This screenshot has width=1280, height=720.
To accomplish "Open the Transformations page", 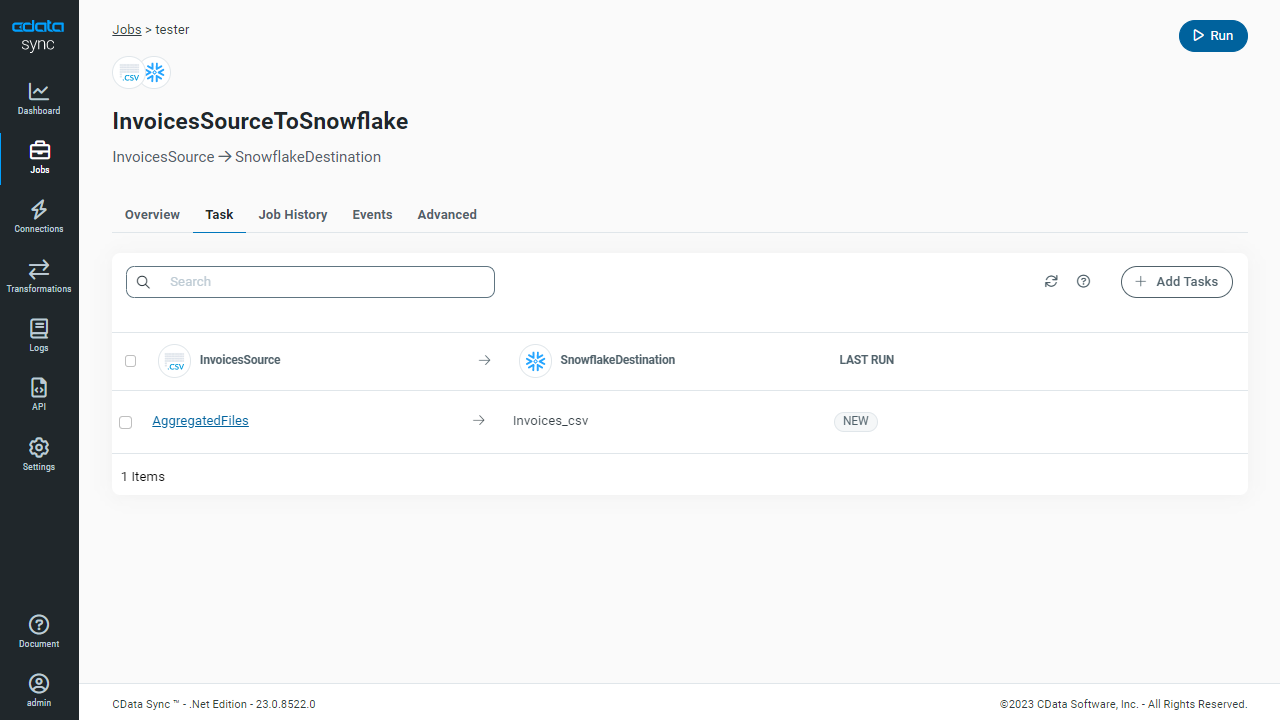I will pyautogui.click(x=39, y=276).
